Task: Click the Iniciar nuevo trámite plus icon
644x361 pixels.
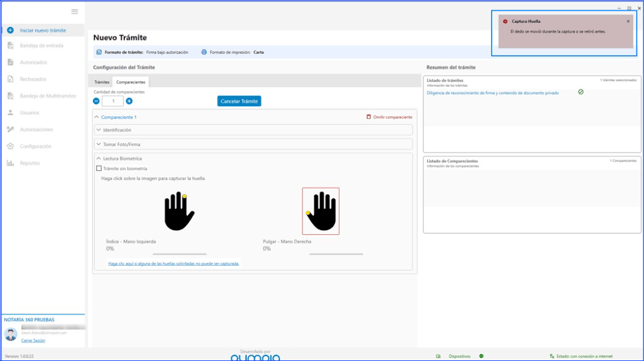Action: click(x=10, y=30)
